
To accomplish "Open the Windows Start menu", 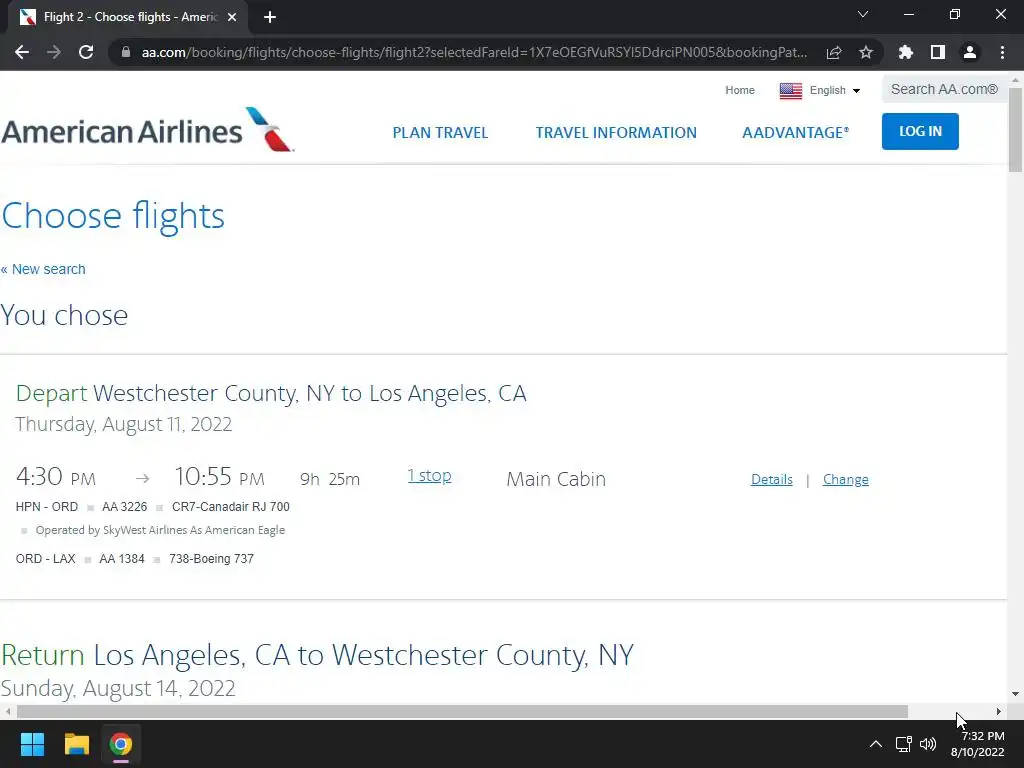I will click(x=32, y=744).
